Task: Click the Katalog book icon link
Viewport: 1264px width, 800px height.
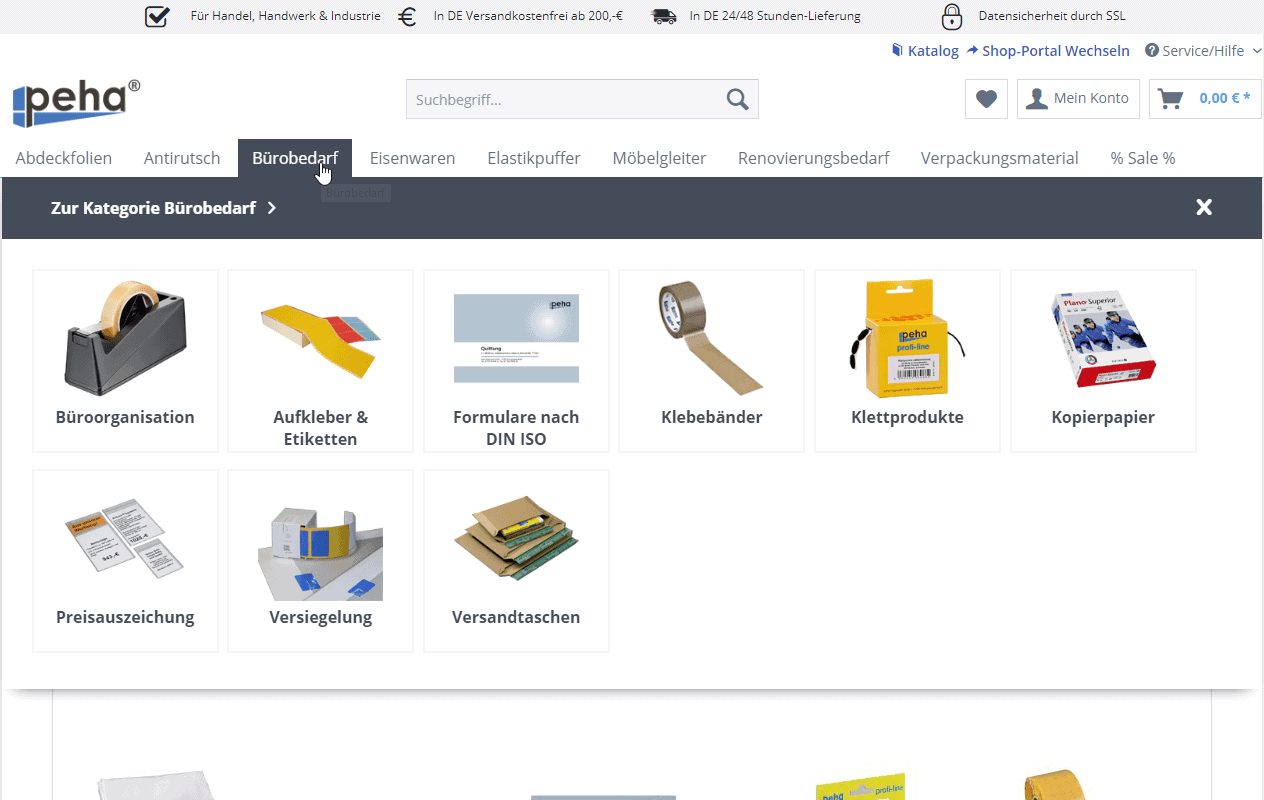Action: tap(925, 50)
